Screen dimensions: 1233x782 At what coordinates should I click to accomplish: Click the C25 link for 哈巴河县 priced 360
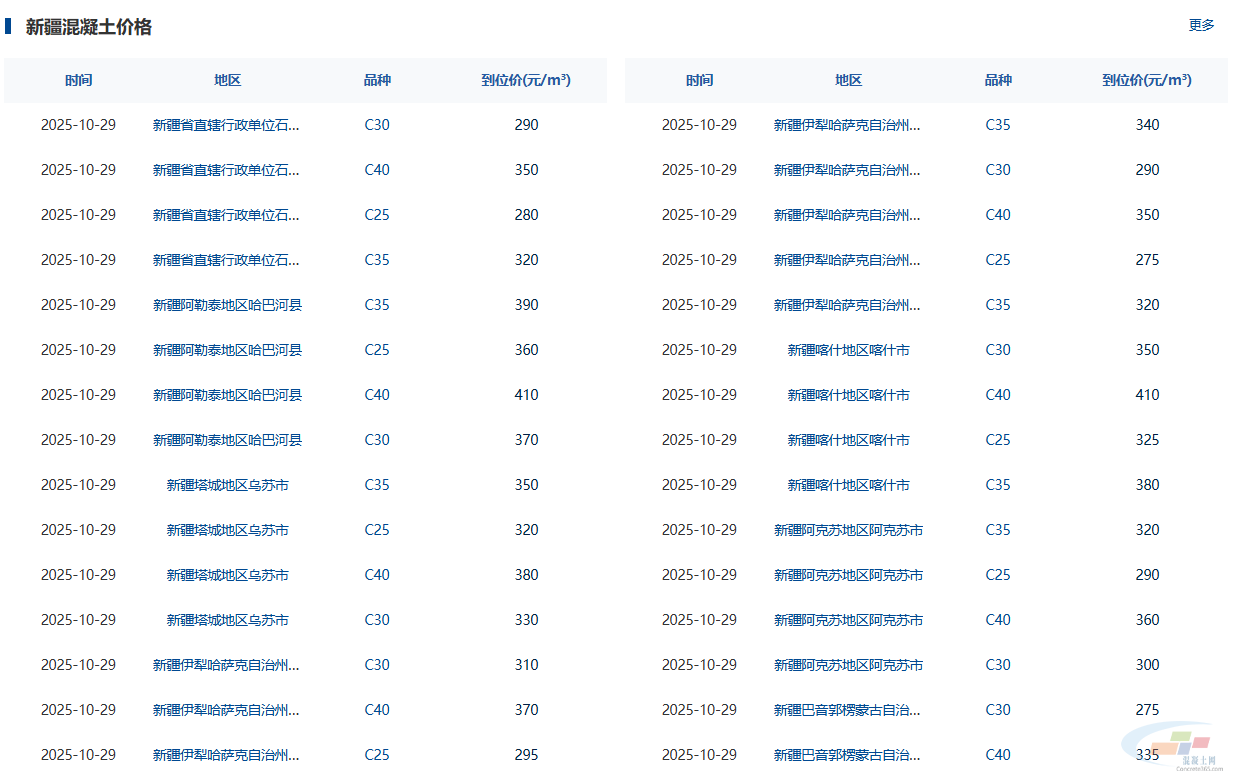pos(377,350)
